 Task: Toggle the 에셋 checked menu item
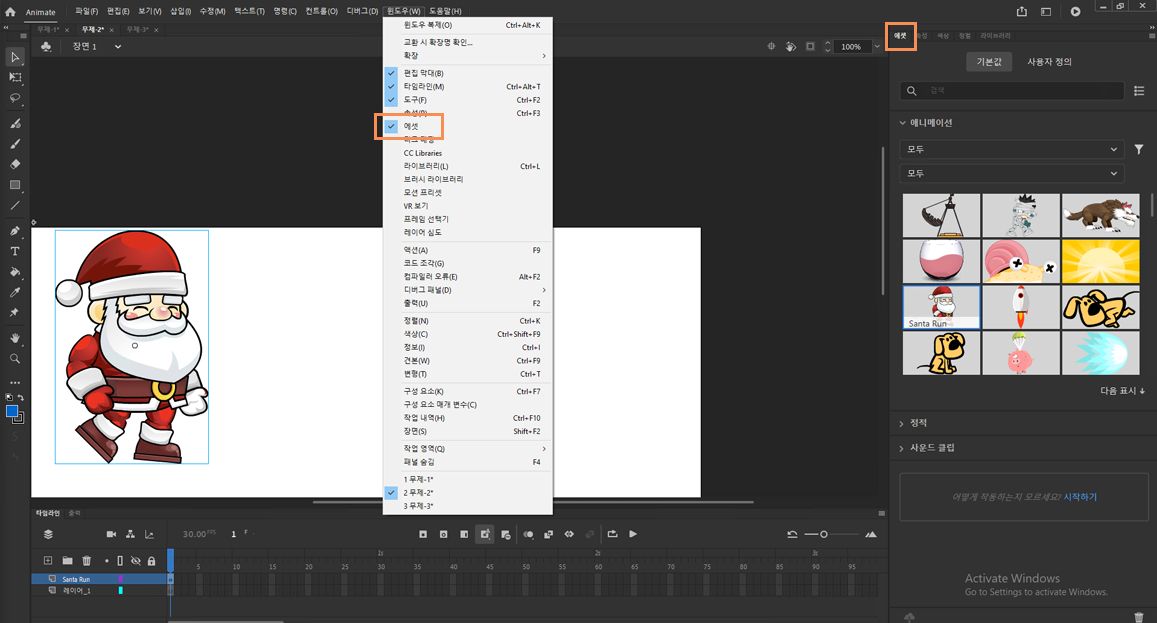pos(468,126)
